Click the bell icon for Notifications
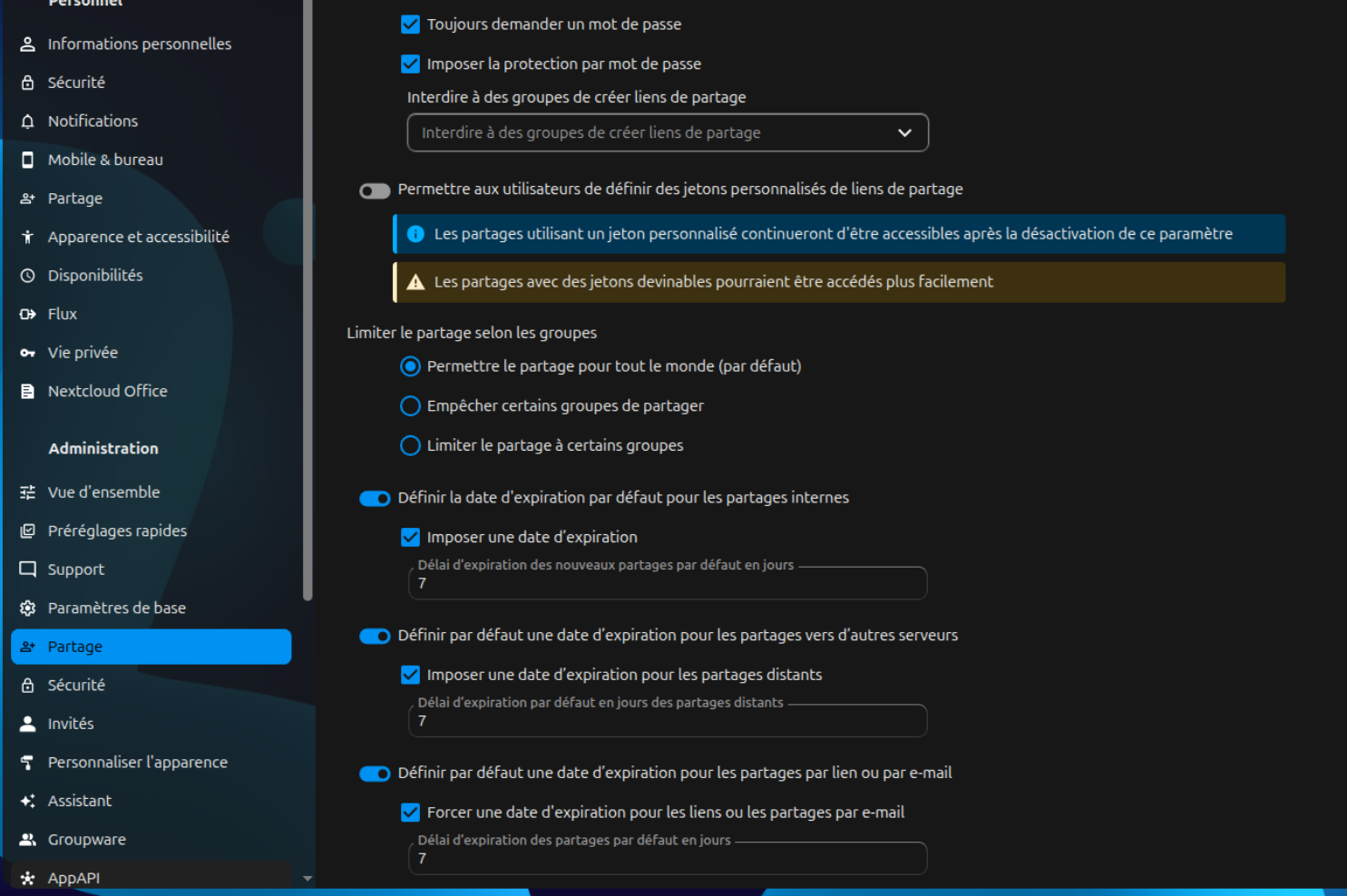 pos(28,122)
